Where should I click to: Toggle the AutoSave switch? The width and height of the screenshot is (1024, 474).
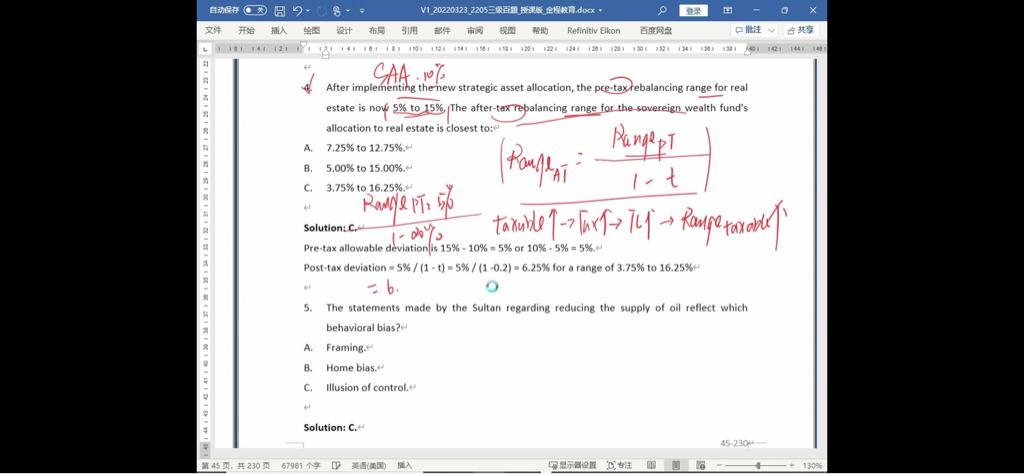255,10
